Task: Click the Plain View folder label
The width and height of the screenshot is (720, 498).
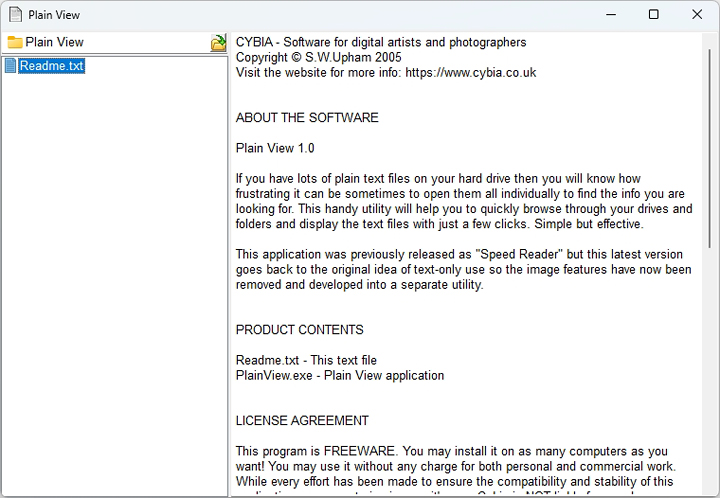Action: click(x=55, y=42)
